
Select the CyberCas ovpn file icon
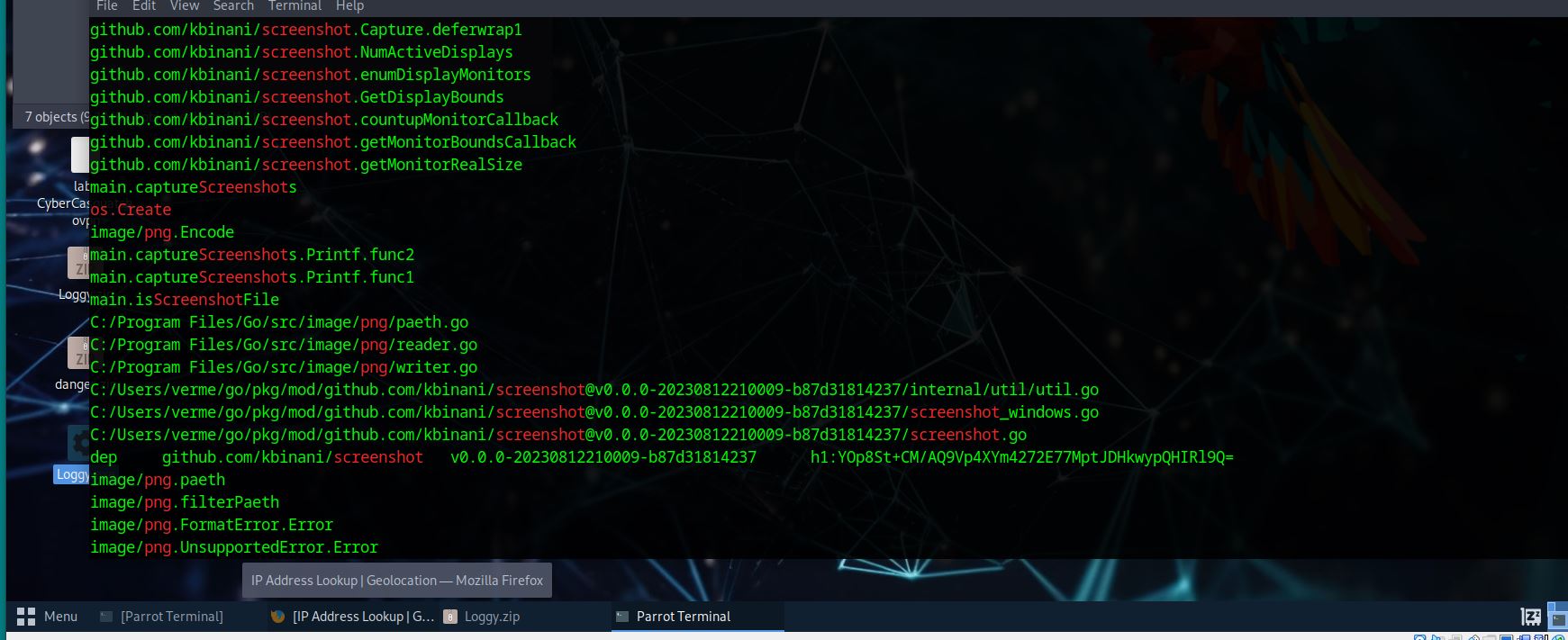click(x=79, y=155)
